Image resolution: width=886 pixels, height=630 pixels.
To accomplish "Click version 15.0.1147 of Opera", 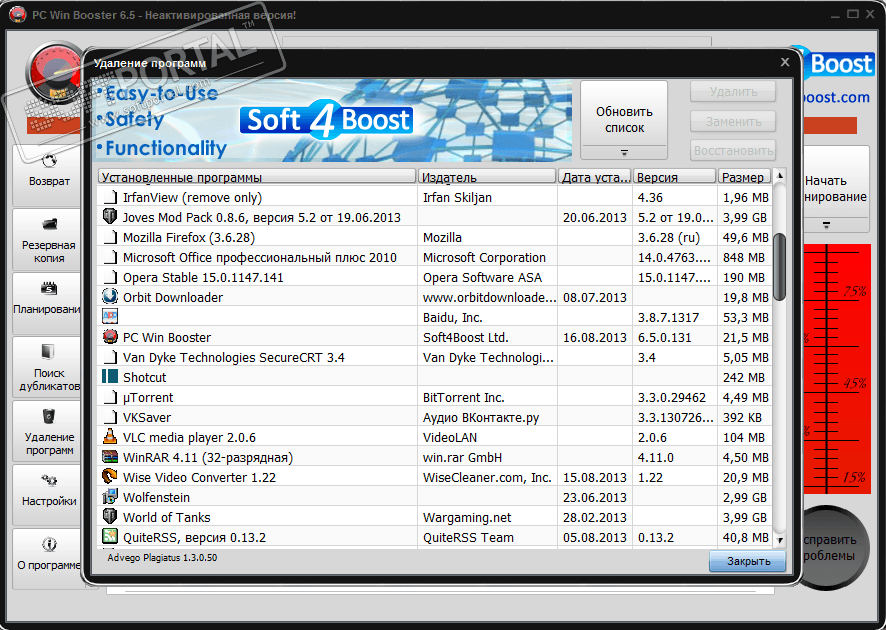I will (x=674, y=277).
